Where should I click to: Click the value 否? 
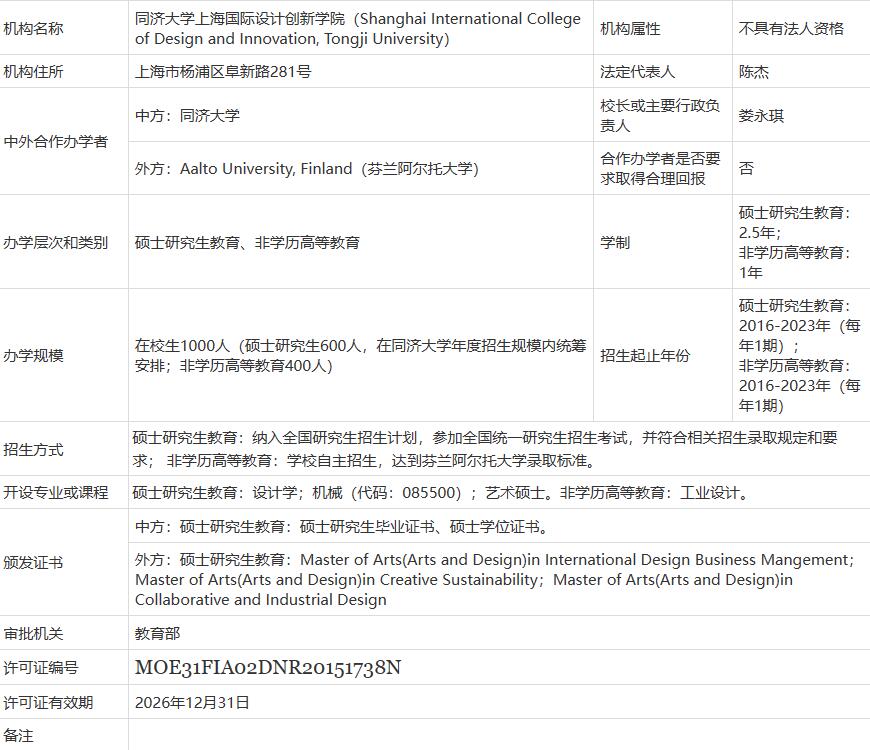746,168
